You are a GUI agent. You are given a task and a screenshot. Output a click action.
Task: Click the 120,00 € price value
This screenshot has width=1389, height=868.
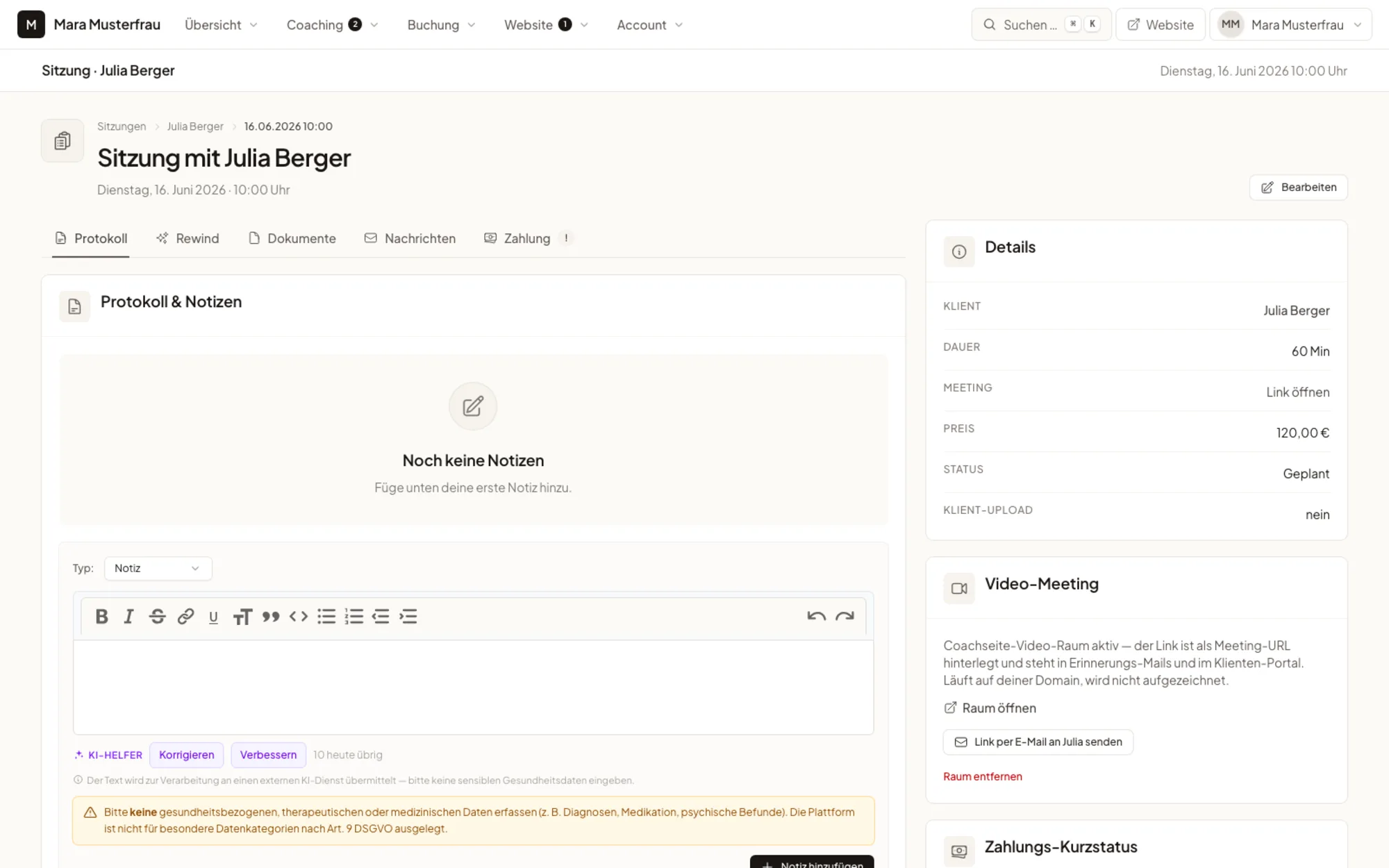(1302, 433)
